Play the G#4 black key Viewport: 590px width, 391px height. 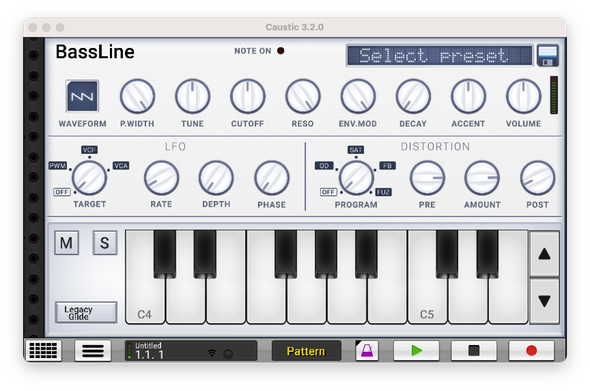(326, 254)
